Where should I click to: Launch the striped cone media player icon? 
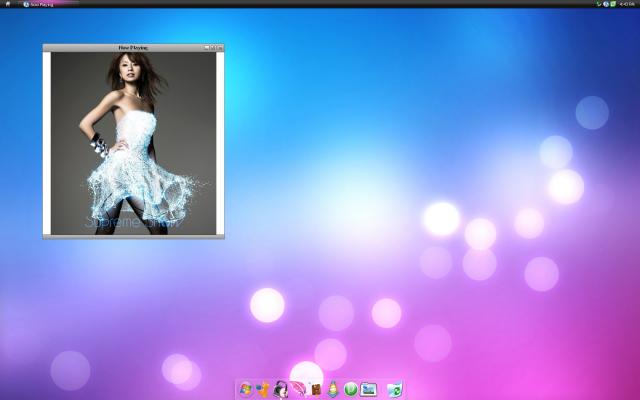[x=333, y=389]
